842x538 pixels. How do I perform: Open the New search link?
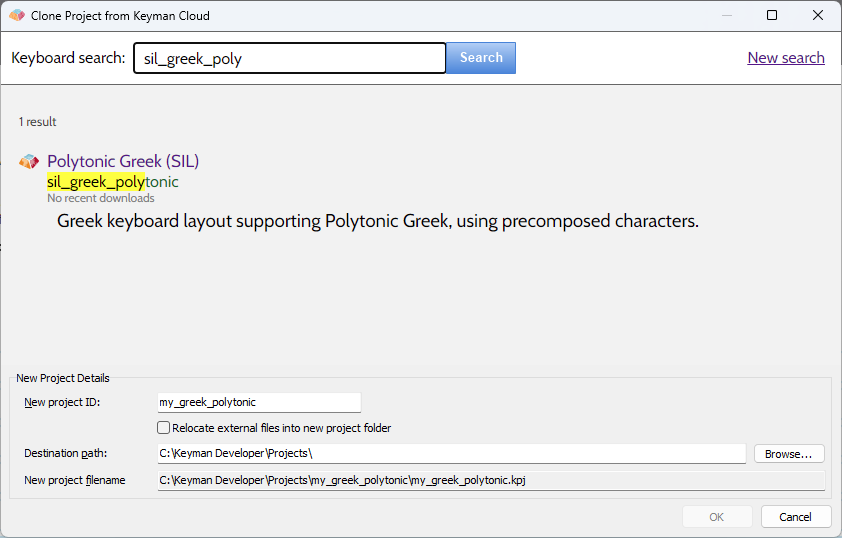786,57
